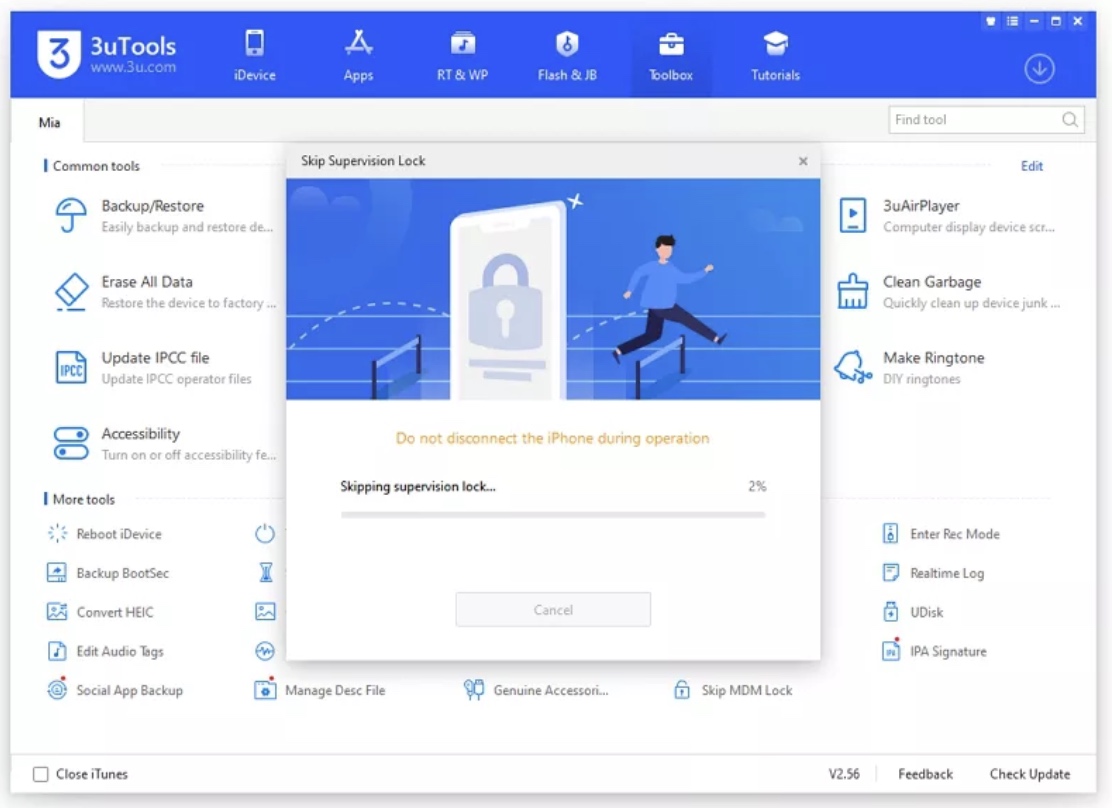Open the IPA Signature icon
The image size is (1112, 808).
891,651
